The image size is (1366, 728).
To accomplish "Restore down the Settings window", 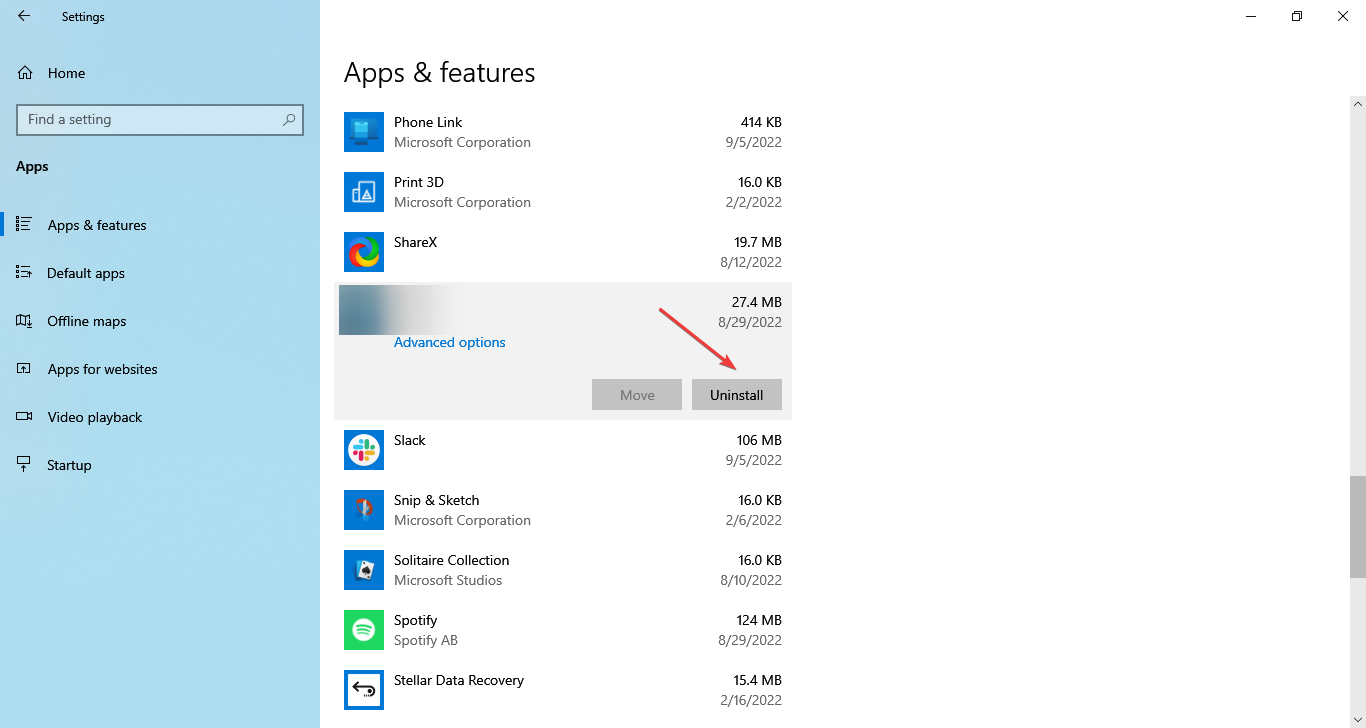I will point(1297,16).
